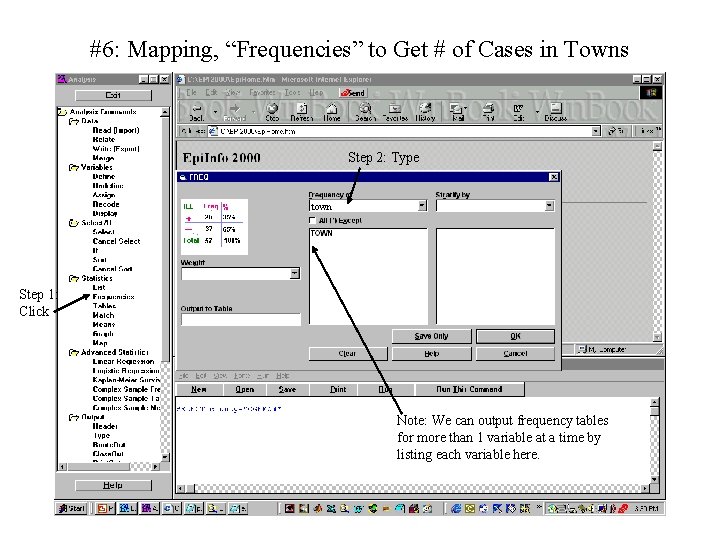Click the program editor vertical scrollbar
Viewport: 720px width, 540px height.
654,441
